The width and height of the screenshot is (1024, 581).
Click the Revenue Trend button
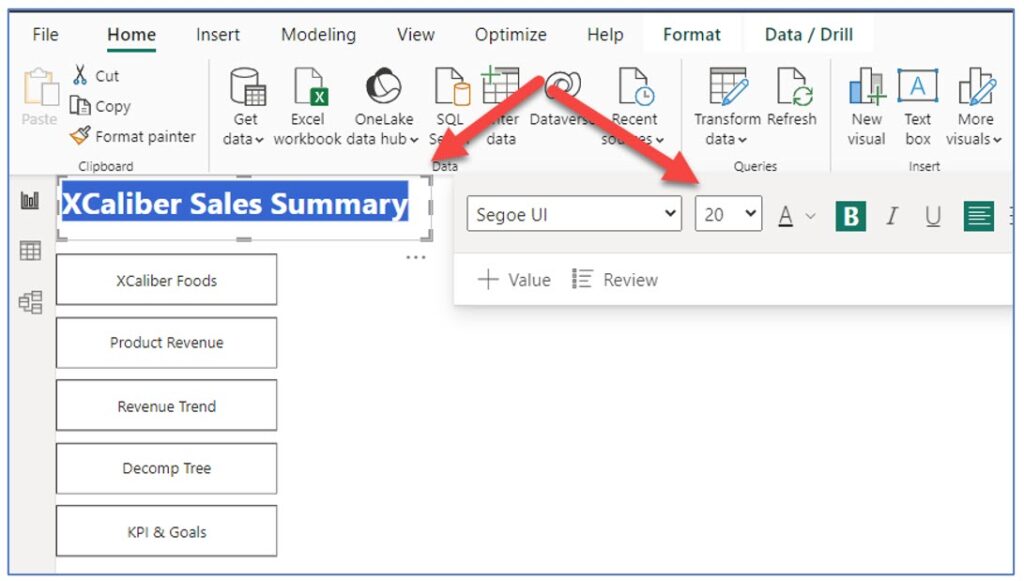pyautogui.click(x=167, y=406)
